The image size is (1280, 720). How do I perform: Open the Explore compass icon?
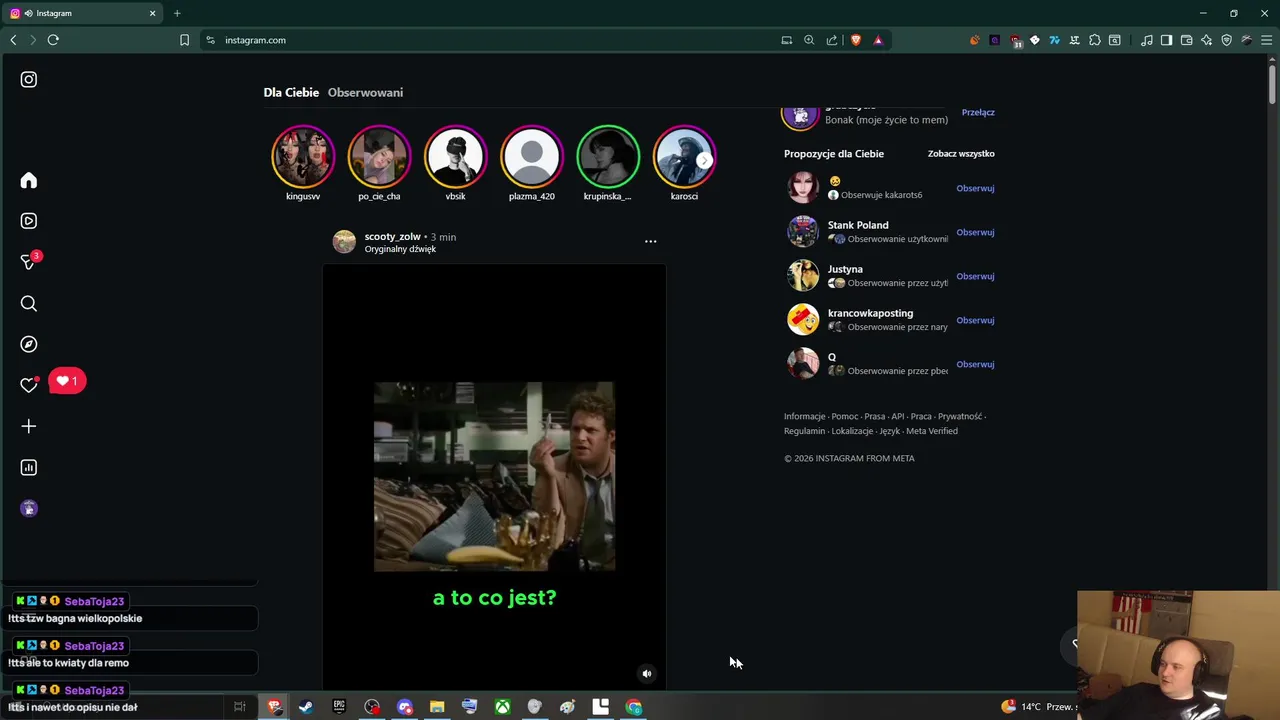click(x=28, y=344)
